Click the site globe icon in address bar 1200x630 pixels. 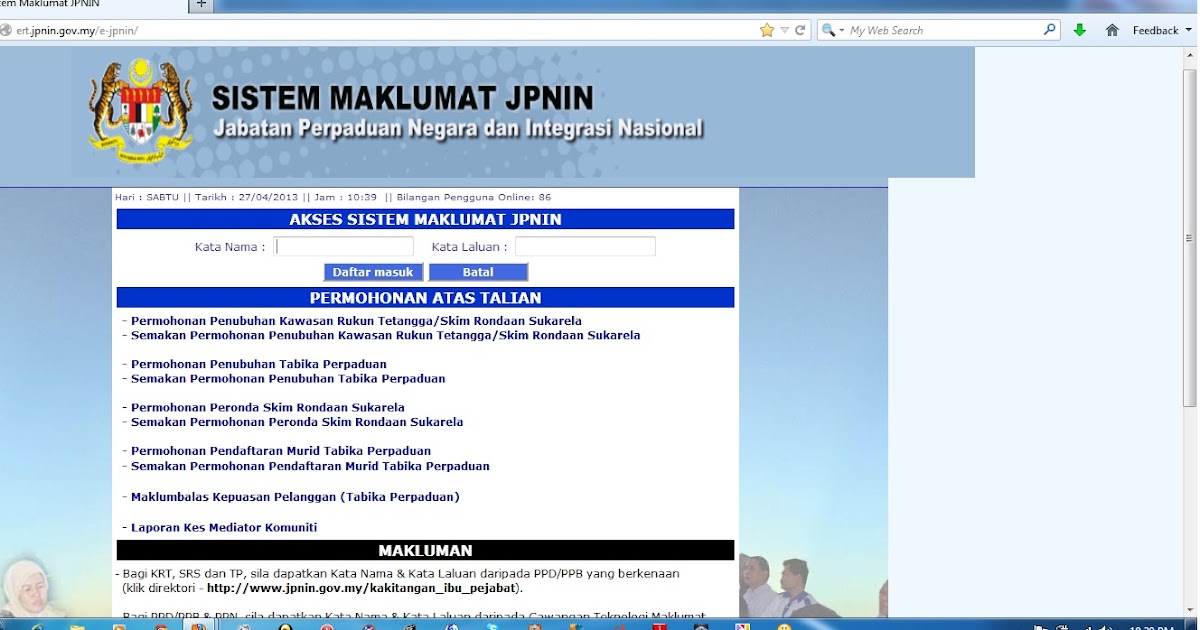6,30
